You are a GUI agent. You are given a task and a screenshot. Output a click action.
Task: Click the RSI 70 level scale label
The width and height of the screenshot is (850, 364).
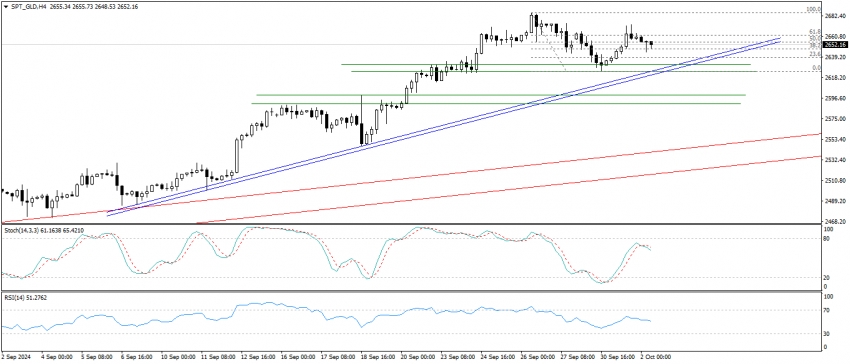click(827, 311)
